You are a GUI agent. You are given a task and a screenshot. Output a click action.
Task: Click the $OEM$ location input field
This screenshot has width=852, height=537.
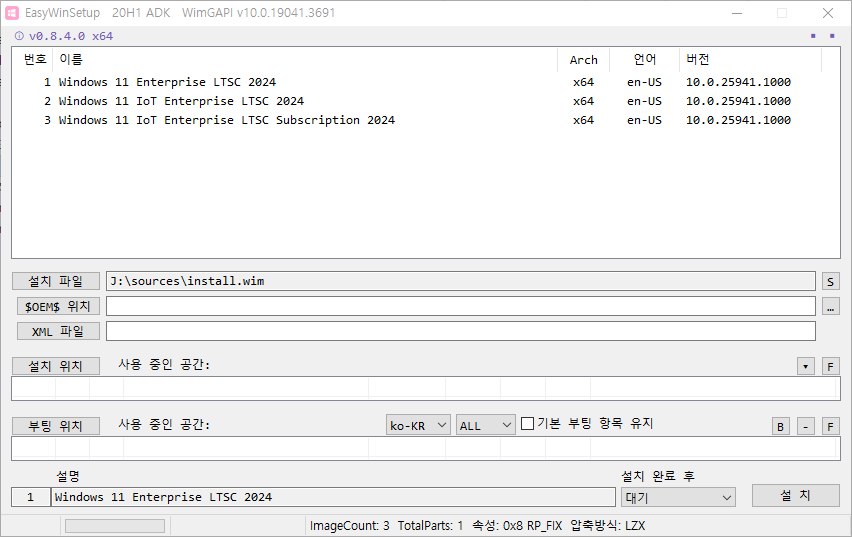461,306
